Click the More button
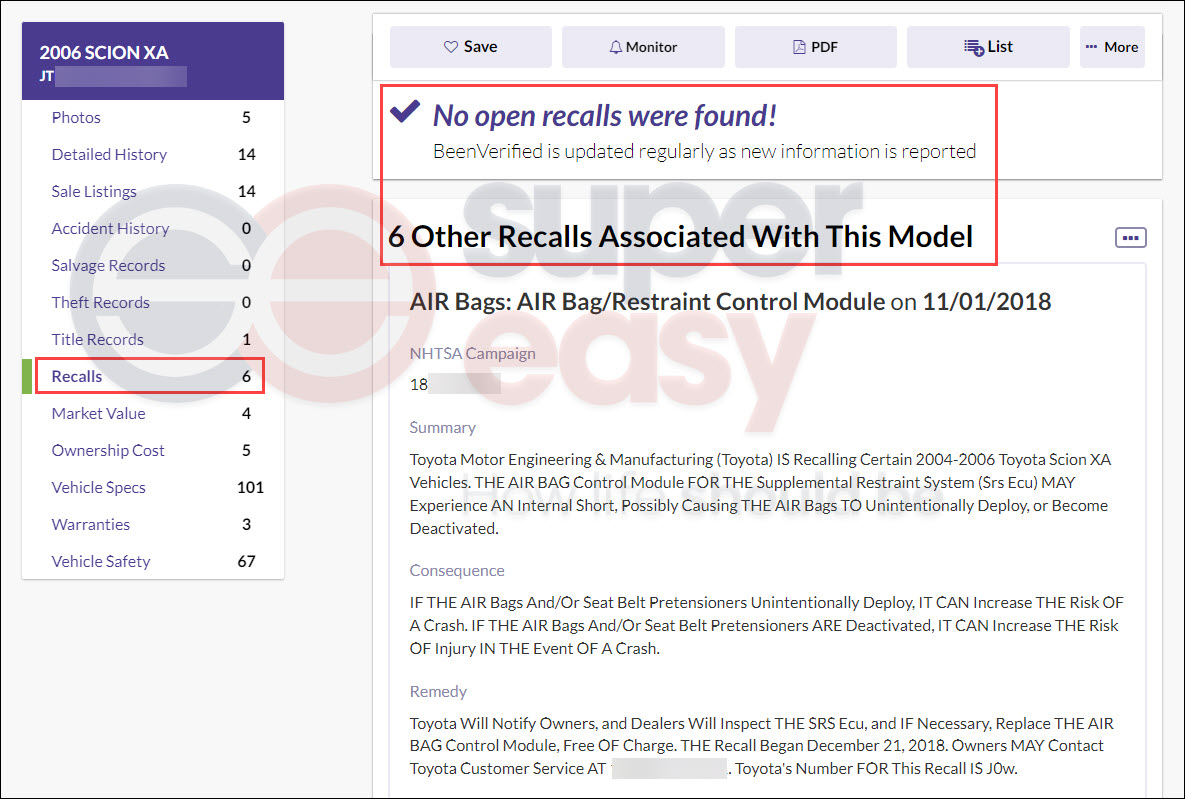The width and height of the screenshot is (1185, 799). coord(1112,47)
